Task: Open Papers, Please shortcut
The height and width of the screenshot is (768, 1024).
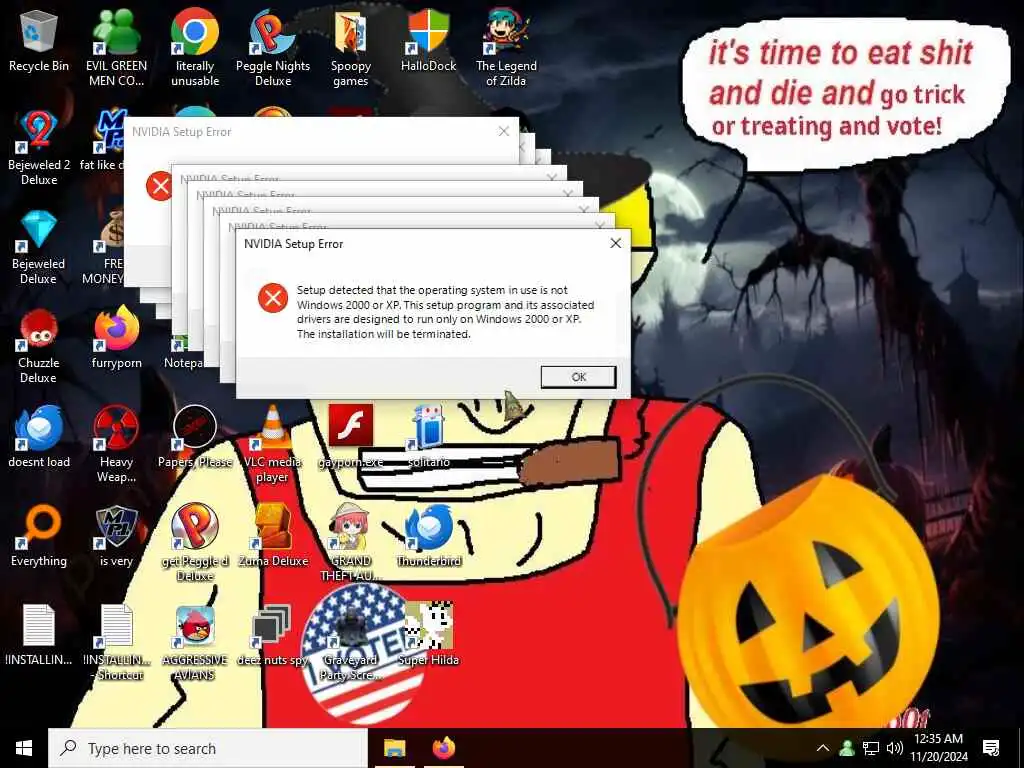Action: pos(195,438)
